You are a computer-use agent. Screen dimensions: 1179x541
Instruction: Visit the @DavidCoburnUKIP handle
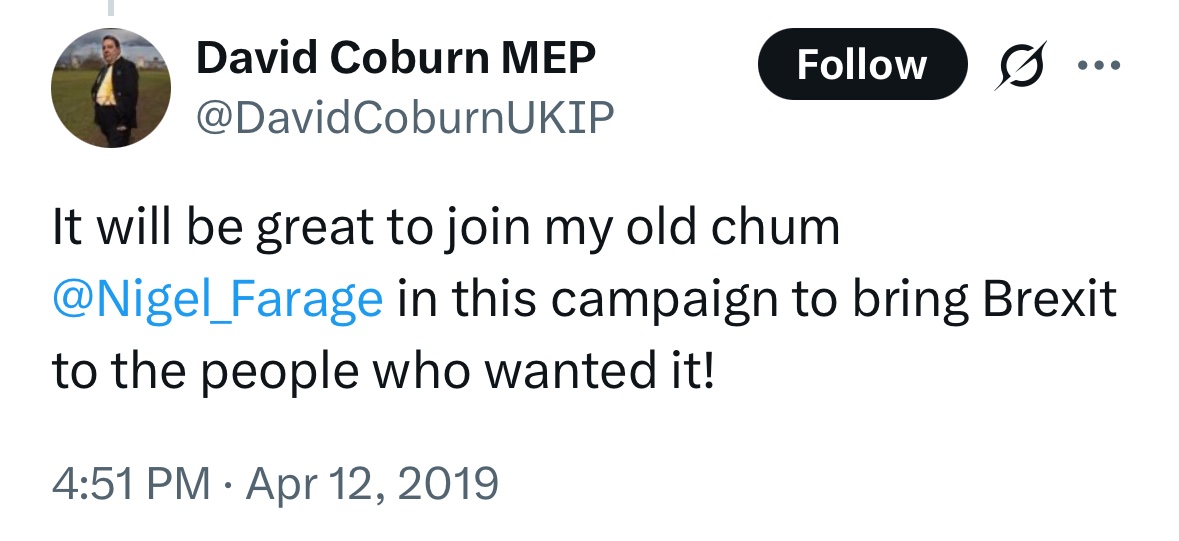coord(405,119)
